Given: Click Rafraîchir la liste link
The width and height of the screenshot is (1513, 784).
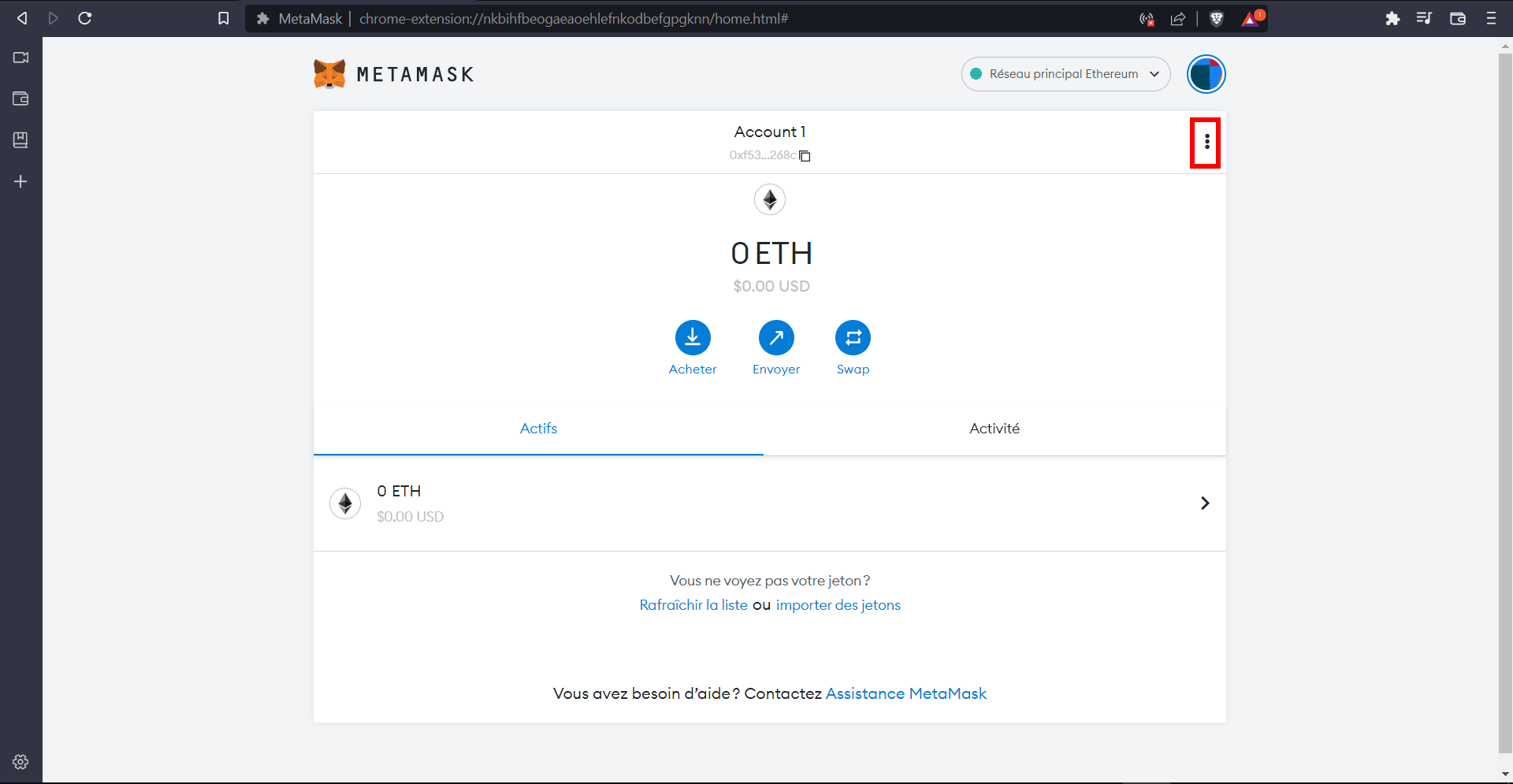Looking at the screenshot, I should coord(693,605).
